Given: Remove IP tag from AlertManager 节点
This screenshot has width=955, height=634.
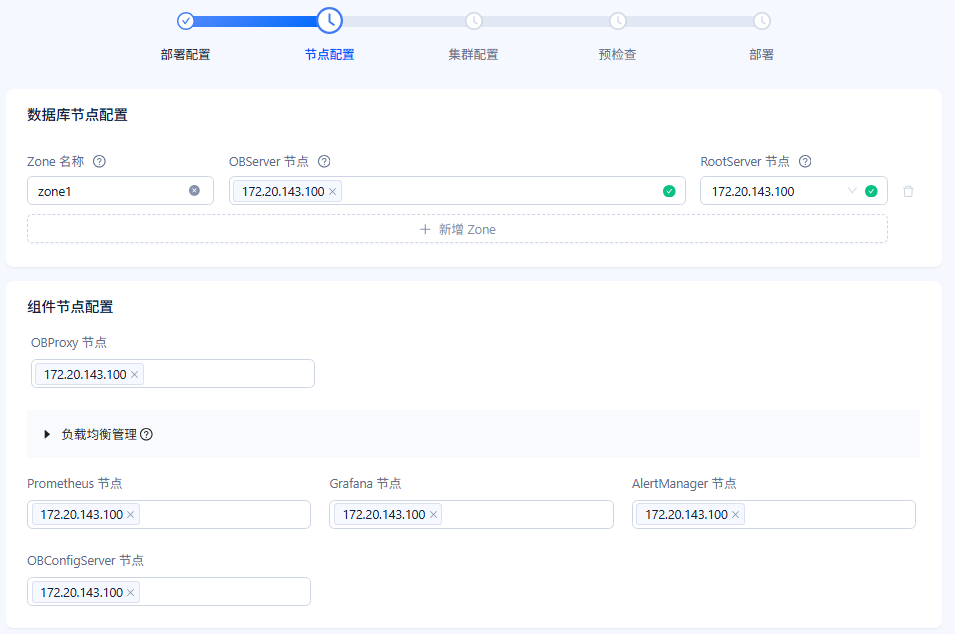Looking at the screenshot, I should click(x=735, y=515).
